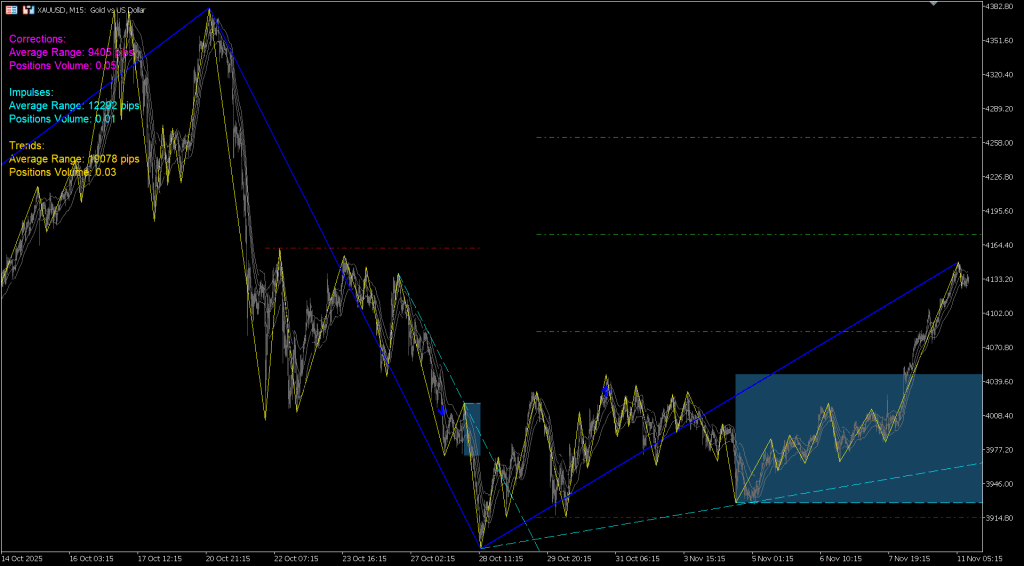Click the Trends Positions Volume 0.03 text
Screen dimensions: 1024x566
pyautogui.click(x=63, y=172)
